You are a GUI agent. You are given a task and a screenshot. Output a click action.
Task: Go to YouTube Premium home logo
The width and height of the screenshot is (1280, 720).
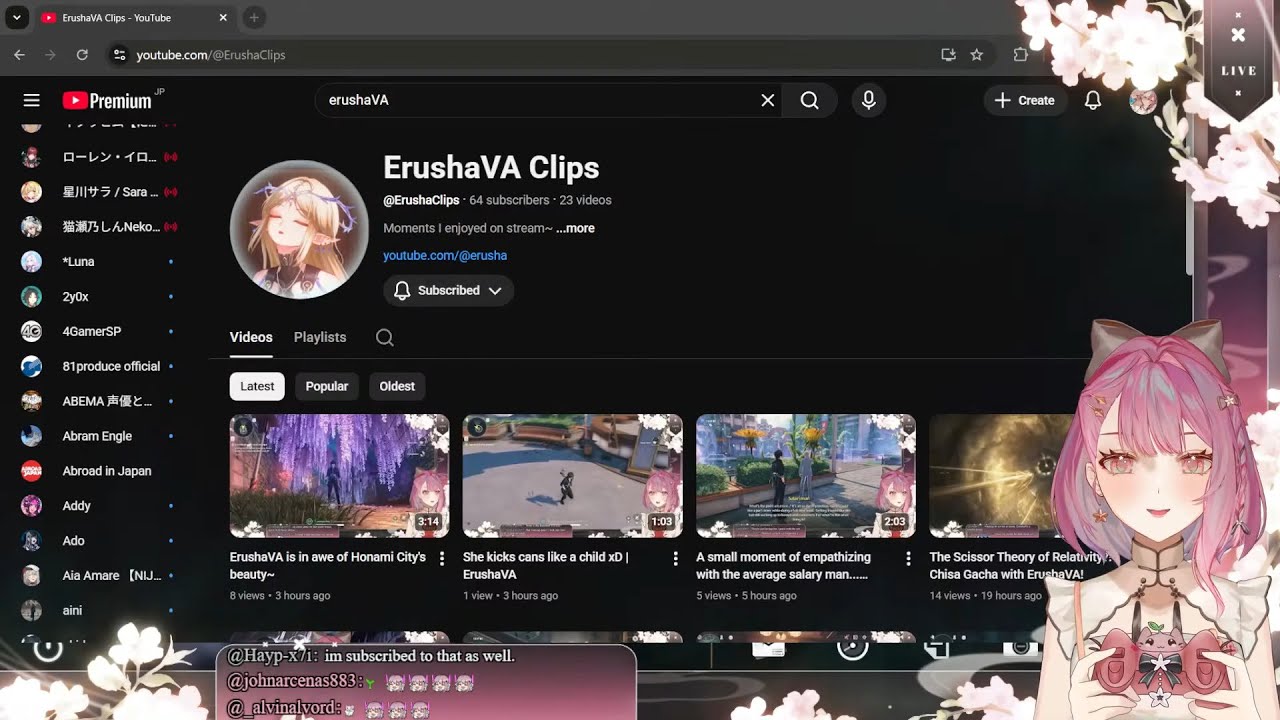pyautogui.click(x=107, y=100)
